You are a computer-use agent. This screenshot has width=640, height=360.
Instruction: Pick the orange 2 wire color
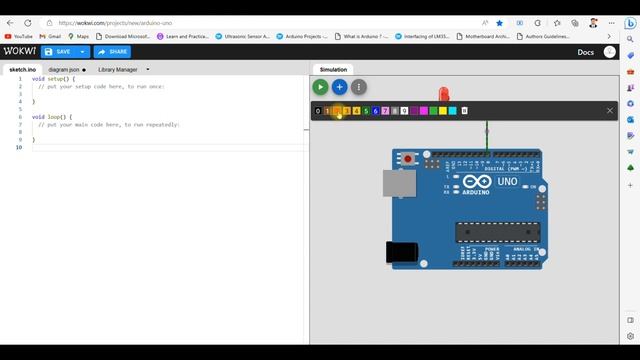tap(337, 111)
